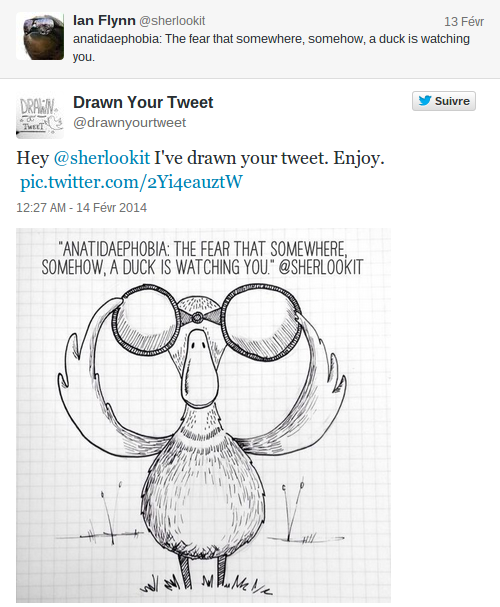The image size is (500, 607).
Task: Open the Ian Flynn name link
Action: [104, 20]
